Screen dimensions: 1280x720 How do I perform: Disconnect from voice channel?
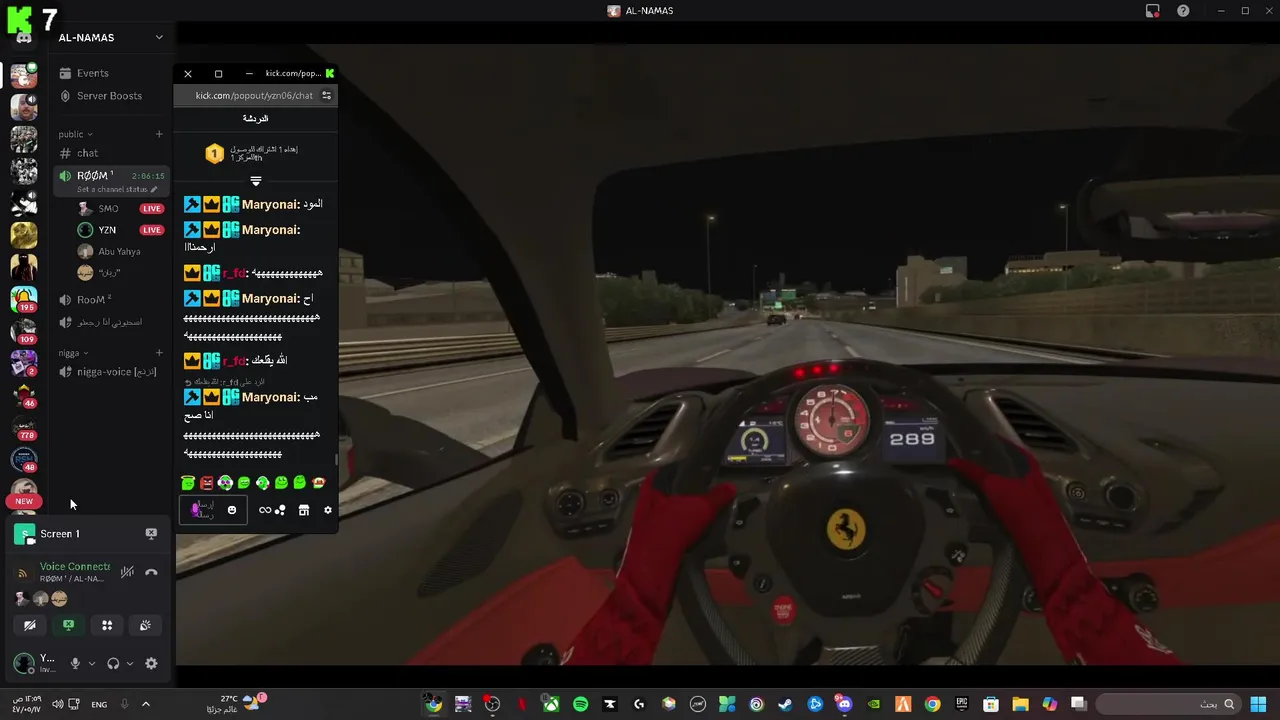click(151, 573)
